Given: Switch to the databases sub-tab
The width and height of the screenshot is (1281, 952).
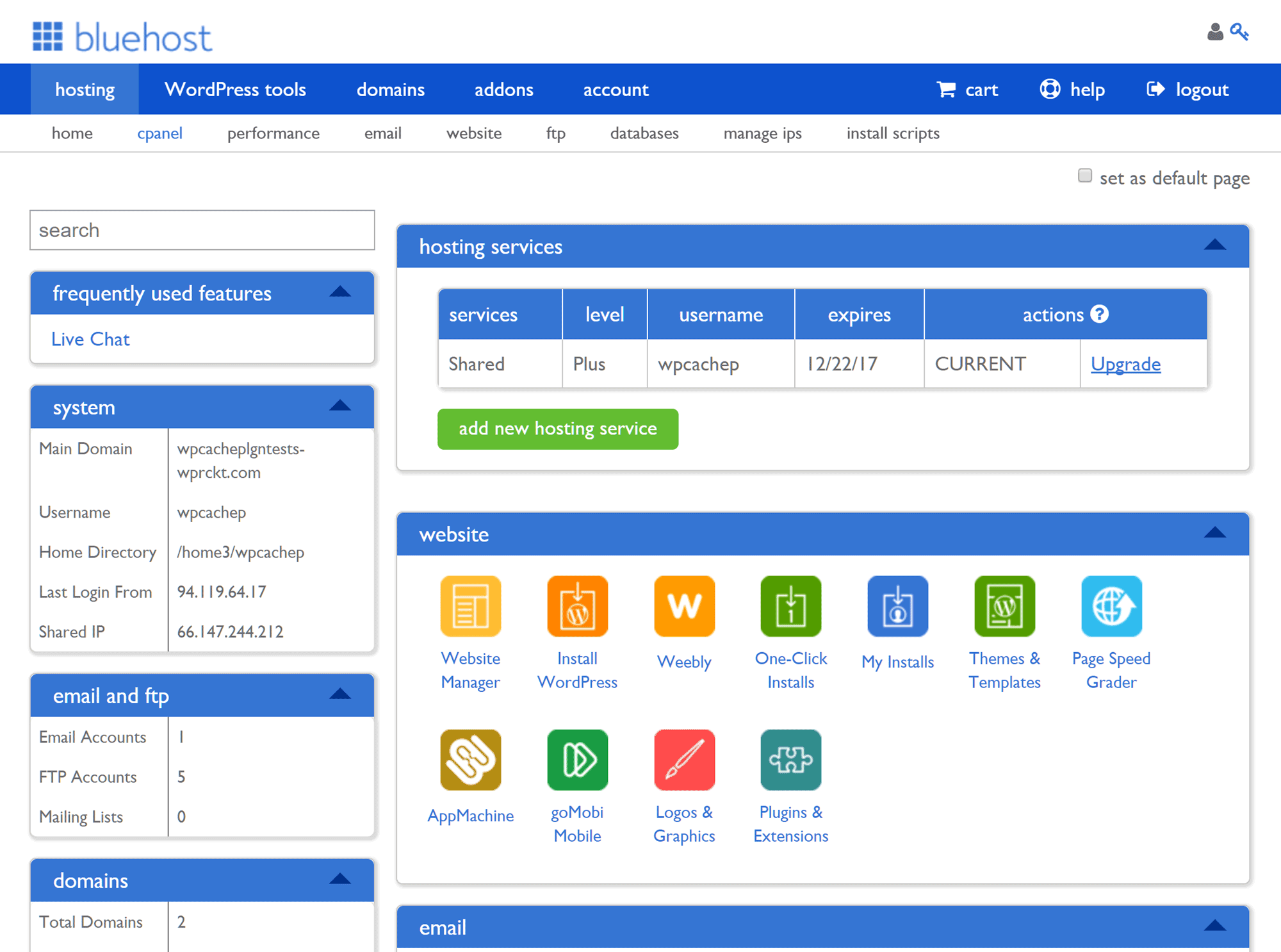Looking at the screenshot, I should click(x=644, y=133).
